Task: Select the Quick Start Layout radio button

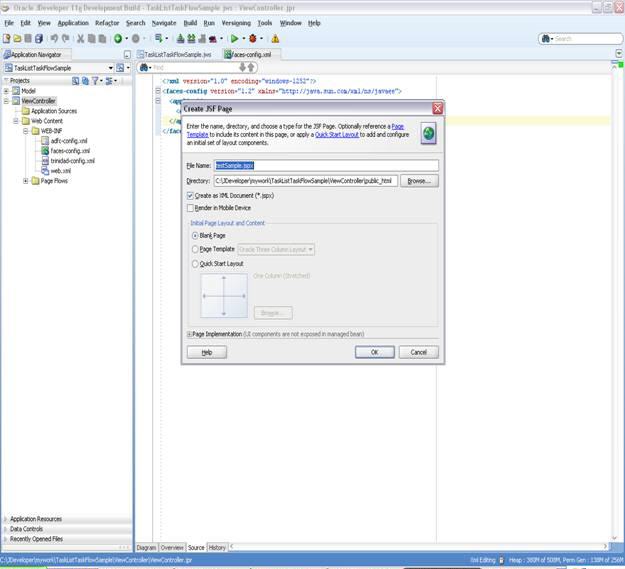Action: pos(195,264)
